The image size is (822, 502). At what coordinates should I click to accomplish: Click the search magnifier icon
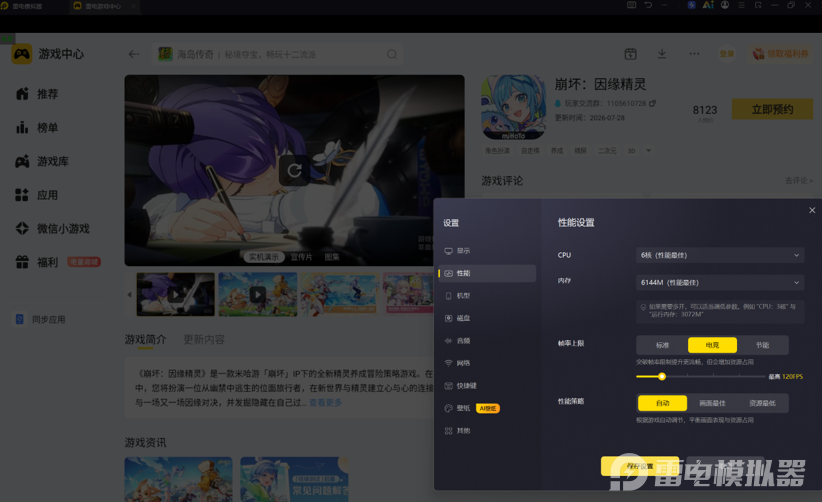coord(392,54)
